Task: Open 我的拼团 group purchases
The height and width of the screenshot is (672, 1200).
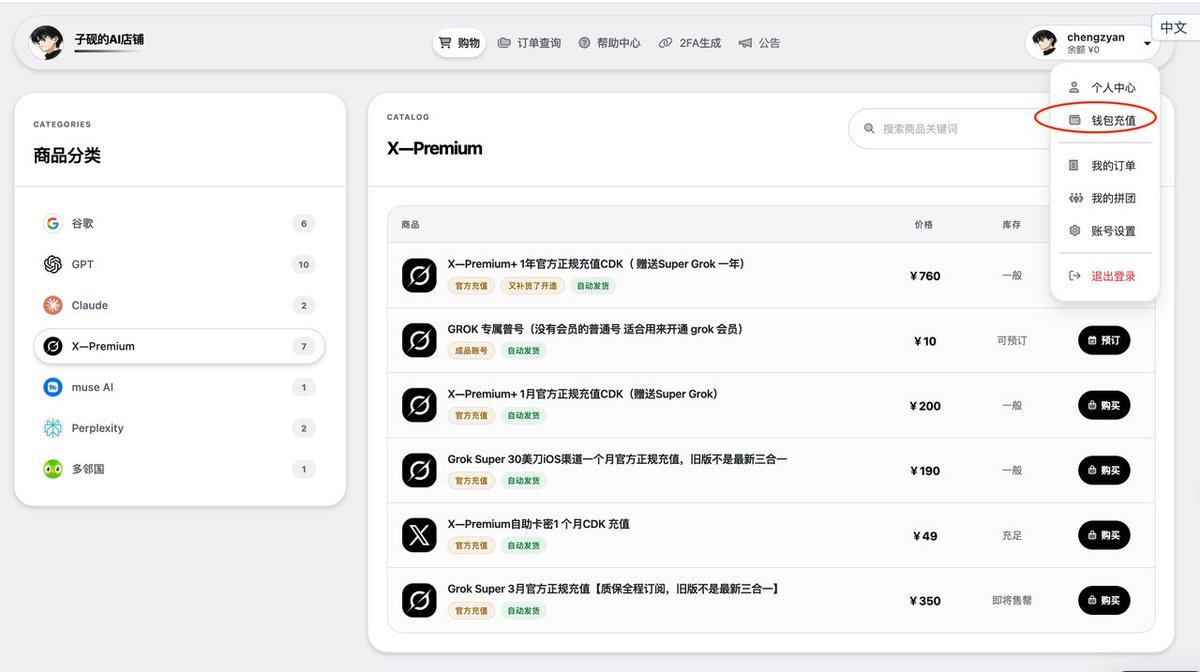Action: [1105, 198]
